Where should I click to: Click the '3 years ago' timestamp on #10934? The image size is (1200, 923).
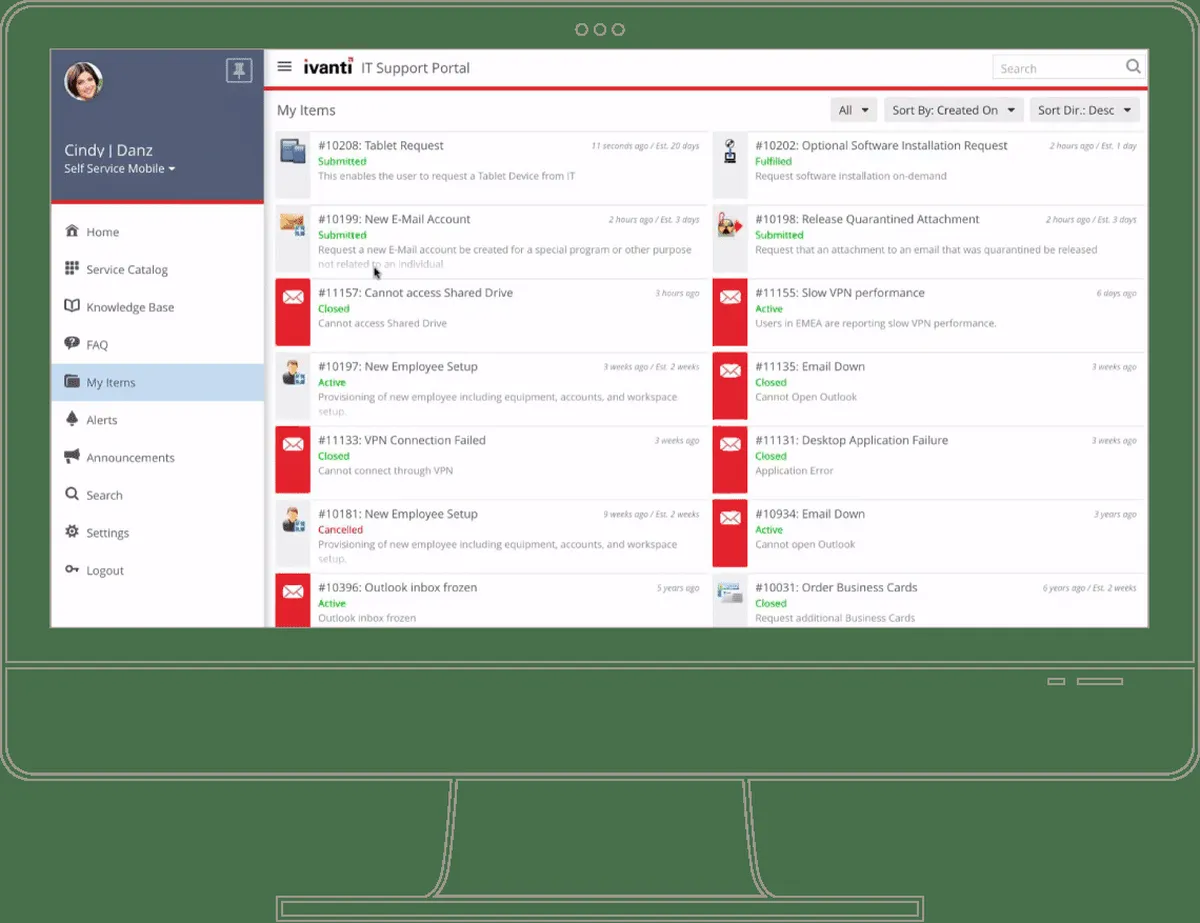(1115, 514)
